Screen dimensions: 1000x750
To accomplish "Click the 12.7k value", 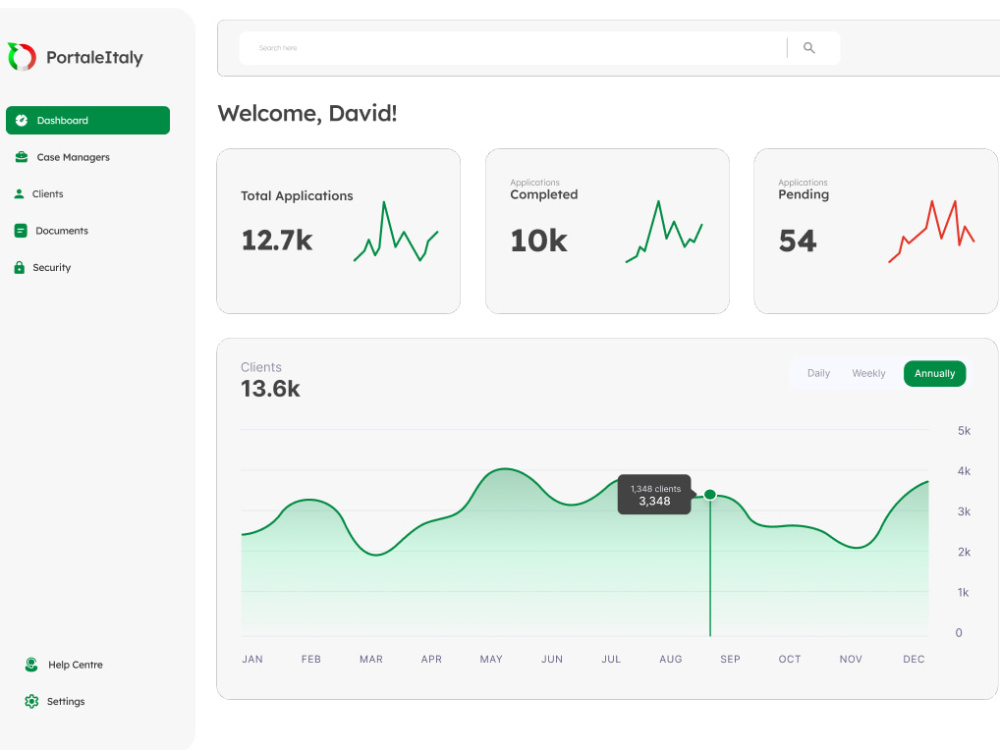I will coord(277,240).
